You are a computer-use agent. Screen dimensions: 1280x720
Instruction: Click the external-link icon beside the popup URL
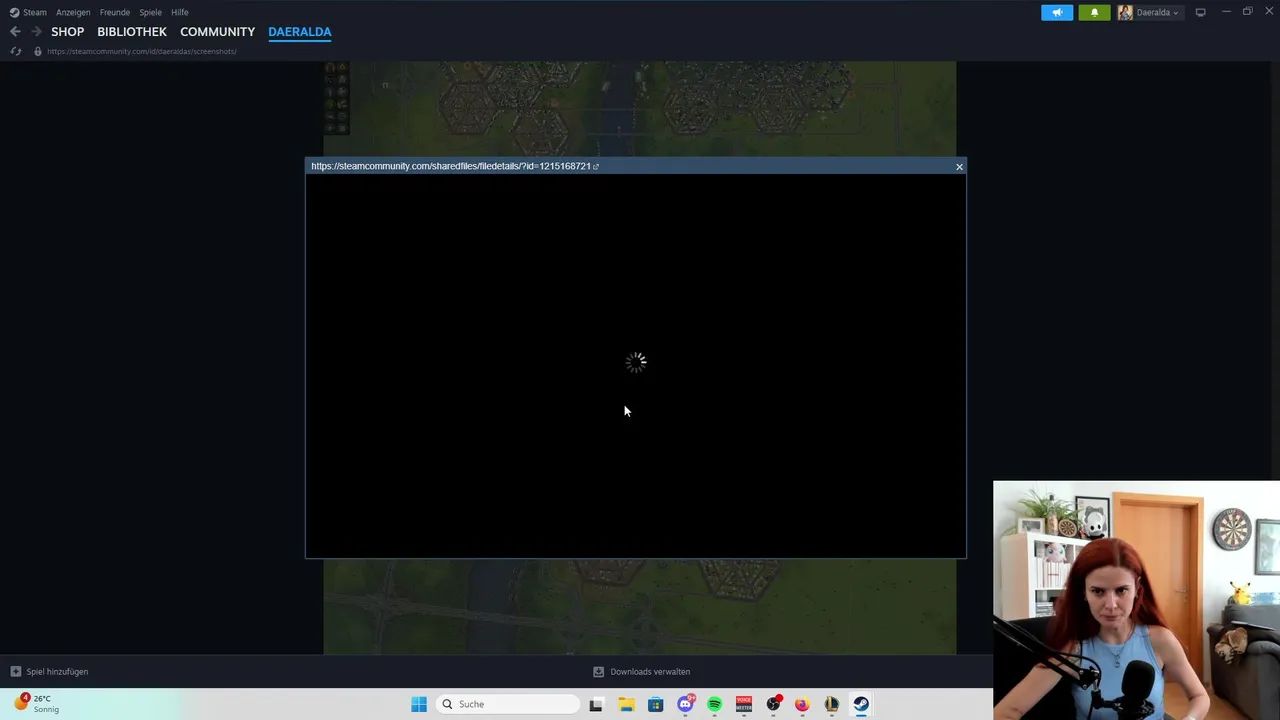596,167
